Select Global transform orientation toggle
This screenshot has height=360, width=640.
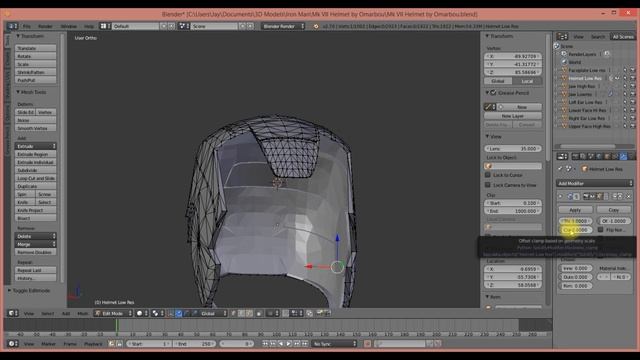[x=498, y=81]
